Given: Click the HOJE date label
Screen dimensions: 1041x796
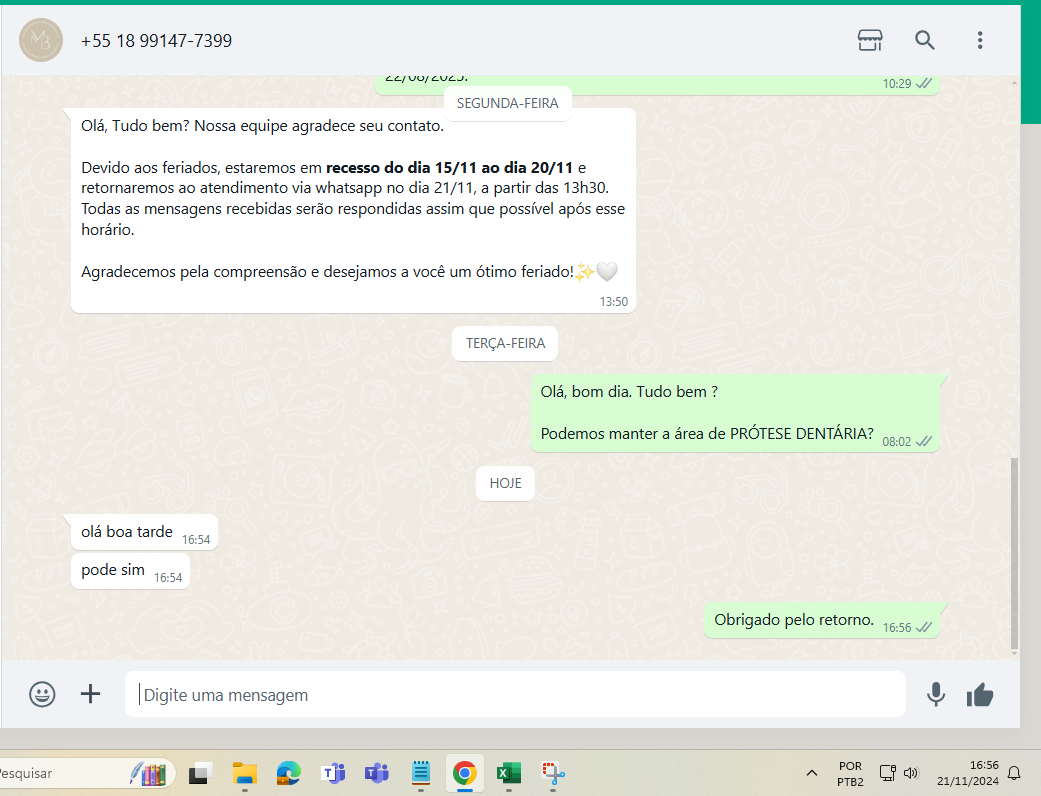Looking at the screenshot, I should pyautogui.click(x=505, y=483).
